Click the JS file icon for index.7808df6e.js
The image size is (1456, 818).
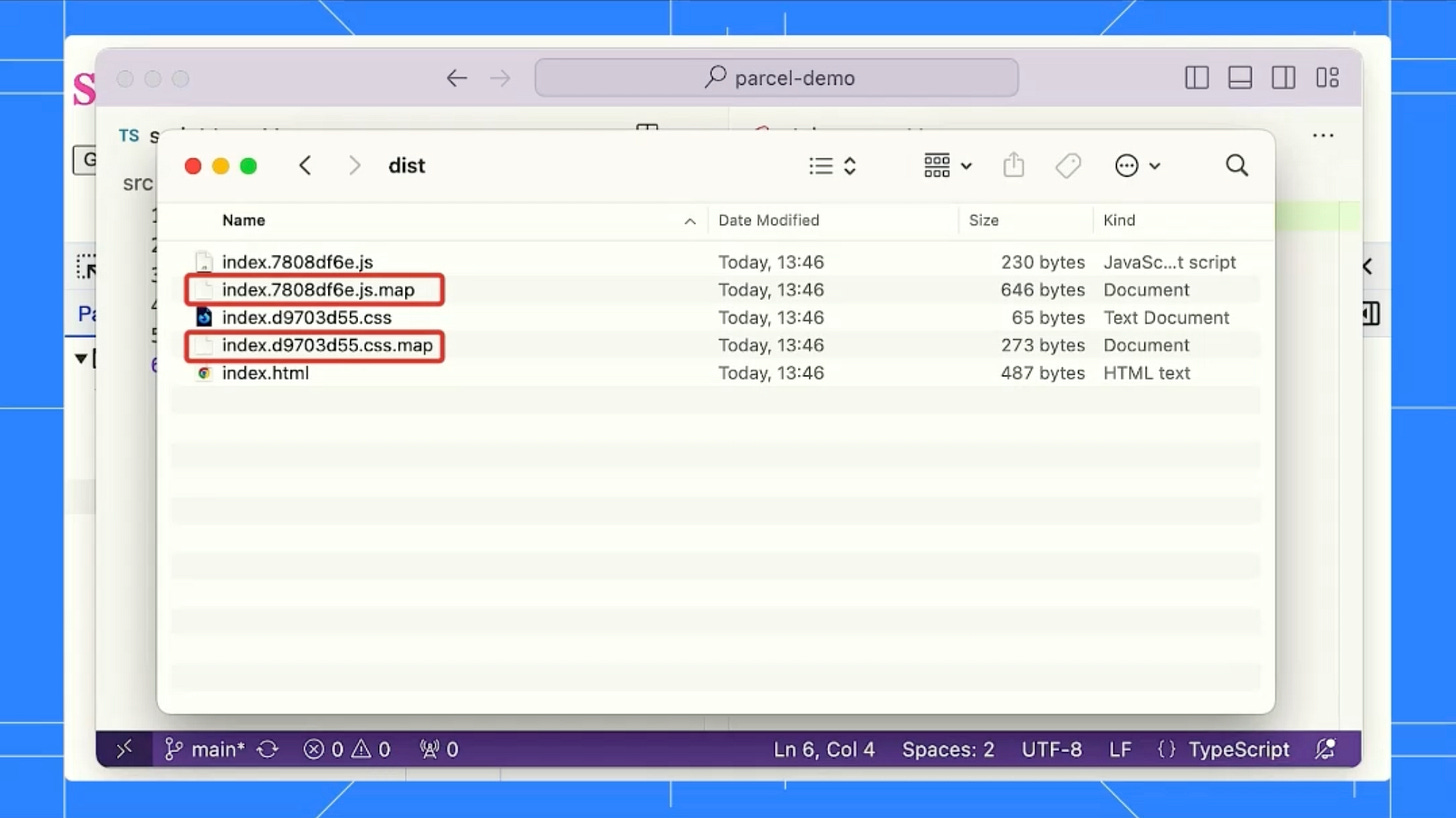pos(204,262)
